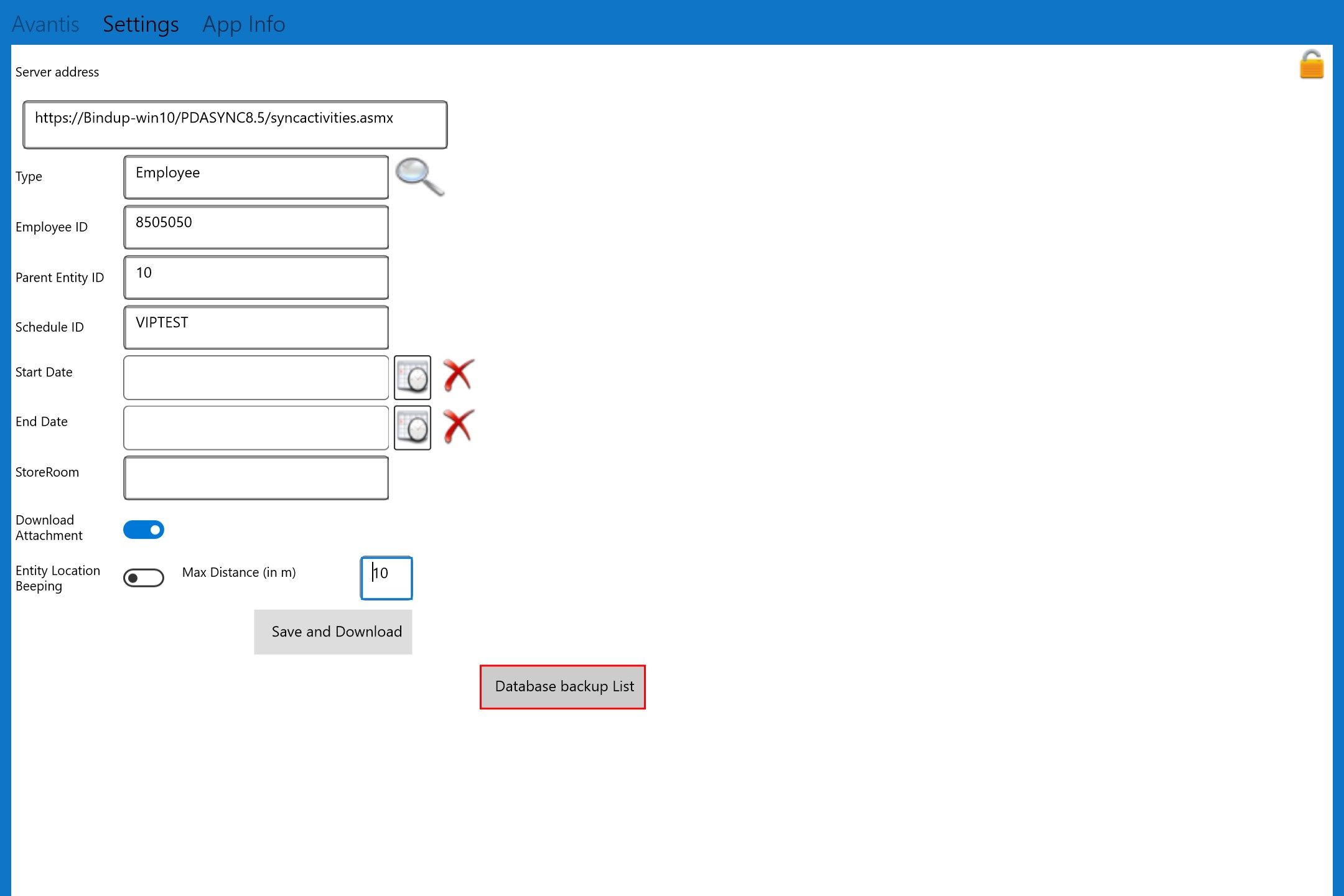Select the Employee ID input field

[x=256, y=225]
